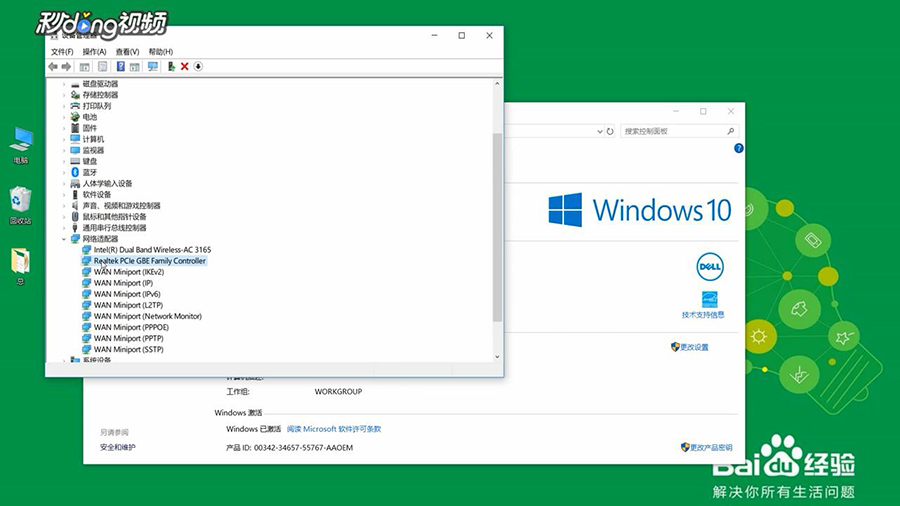Click the Back arrow in Device Manager toolbar

point(53,67)
